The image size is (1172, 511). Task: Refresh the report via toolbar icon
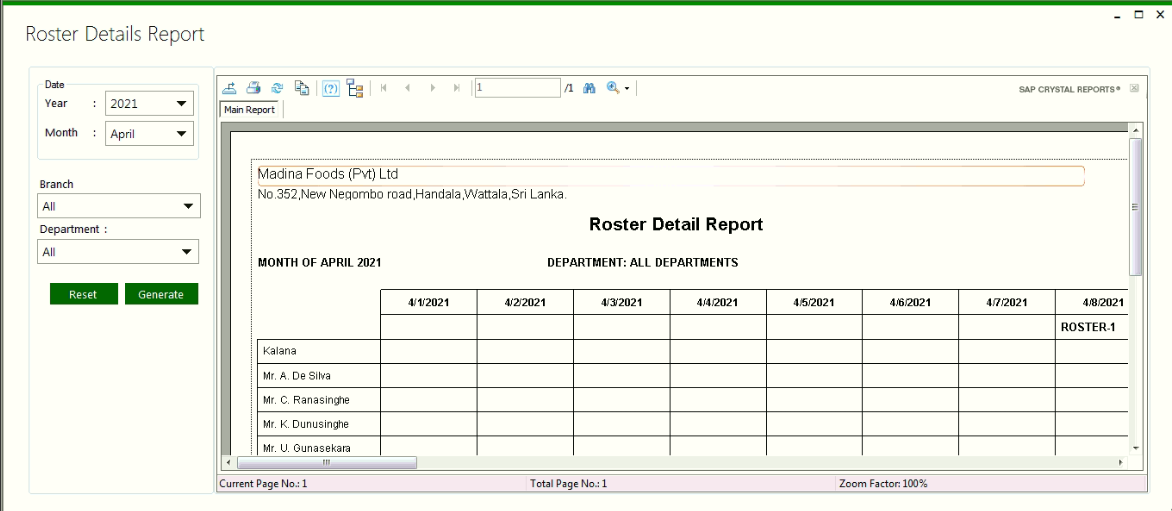[278, 88]
